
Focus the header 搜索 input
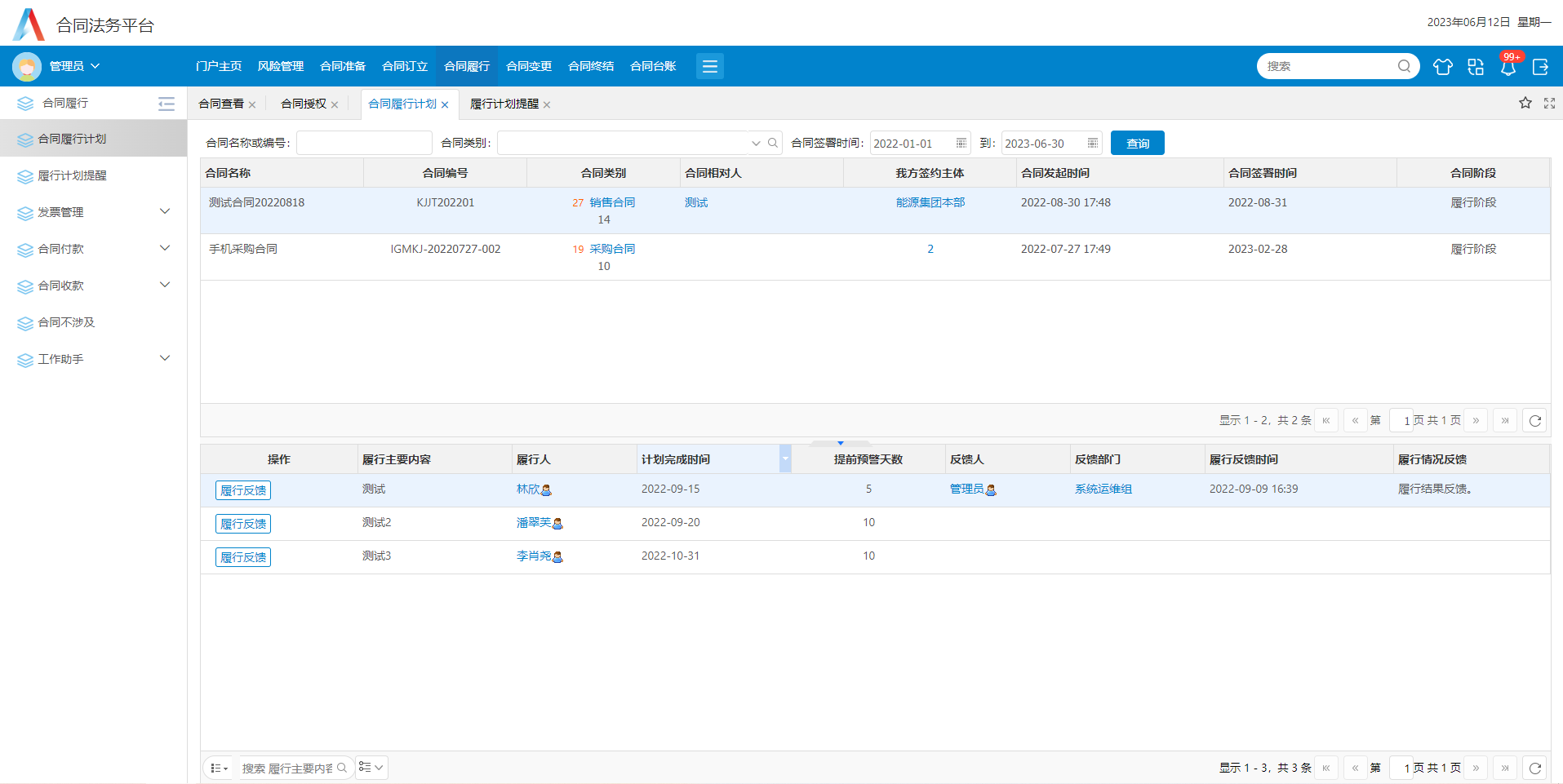[1329, 66]
